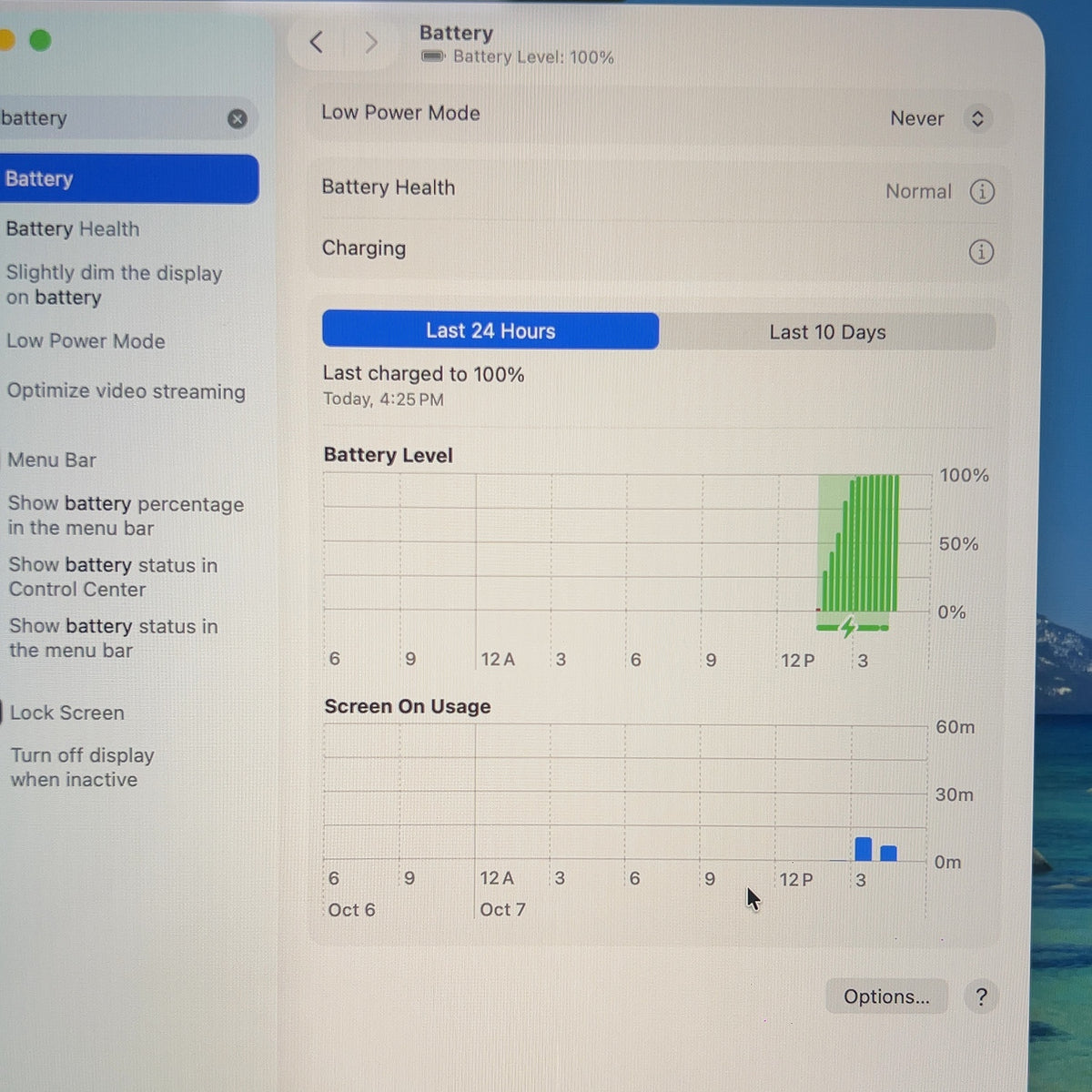1092x1092 pixels.
Task: Open the Options... button
Action: click(886, 996)
